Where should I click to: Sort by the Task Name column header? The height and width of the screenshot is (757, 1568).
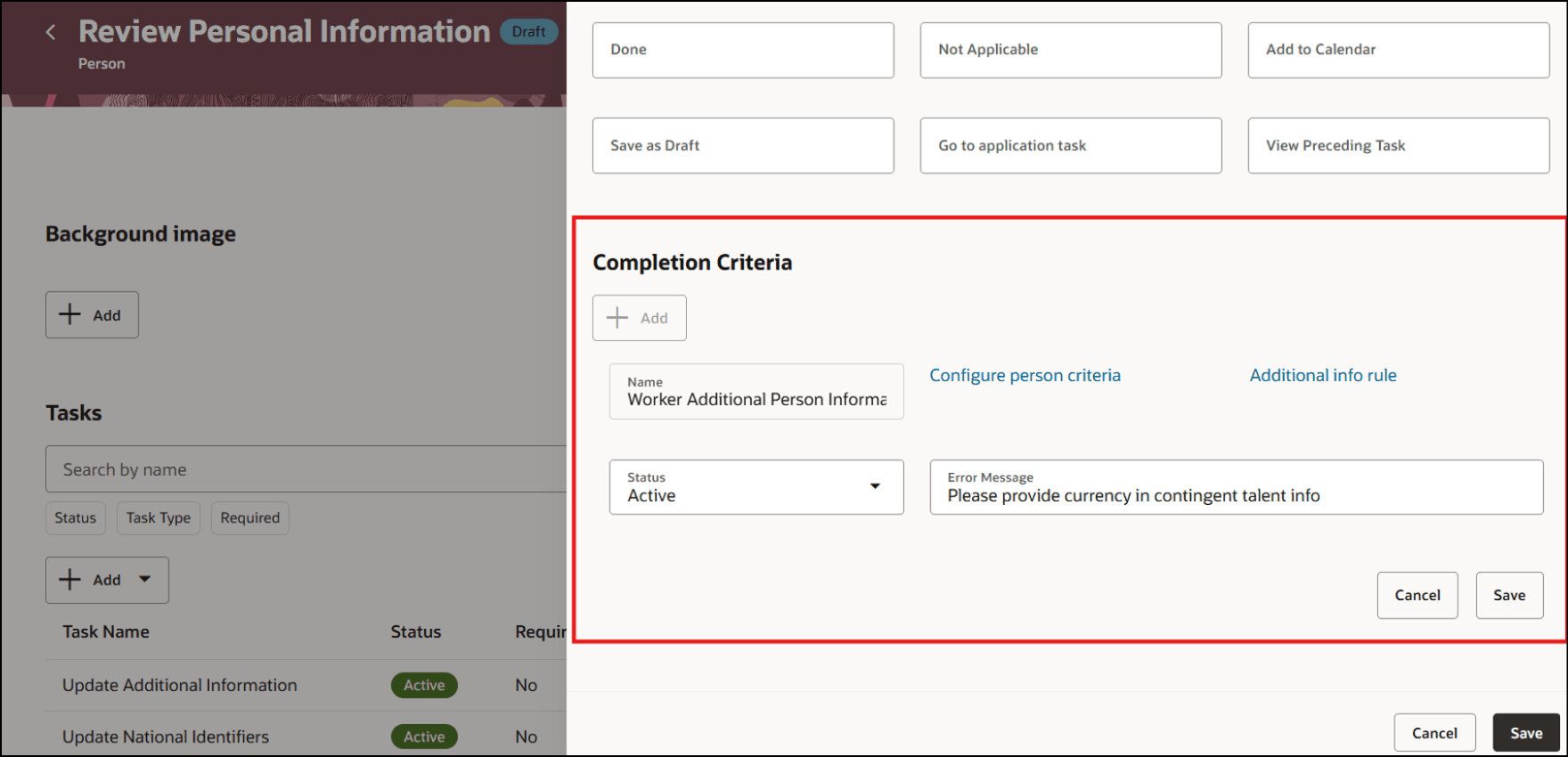pyautogui.click(x=106, y=631)
